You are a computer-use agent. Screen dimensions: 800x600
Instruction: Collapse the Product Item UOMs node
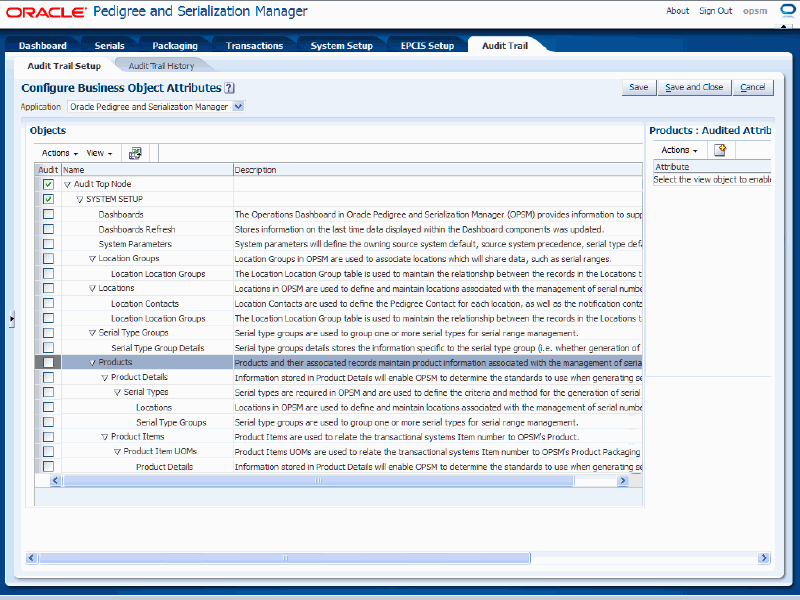click(117, 452)
